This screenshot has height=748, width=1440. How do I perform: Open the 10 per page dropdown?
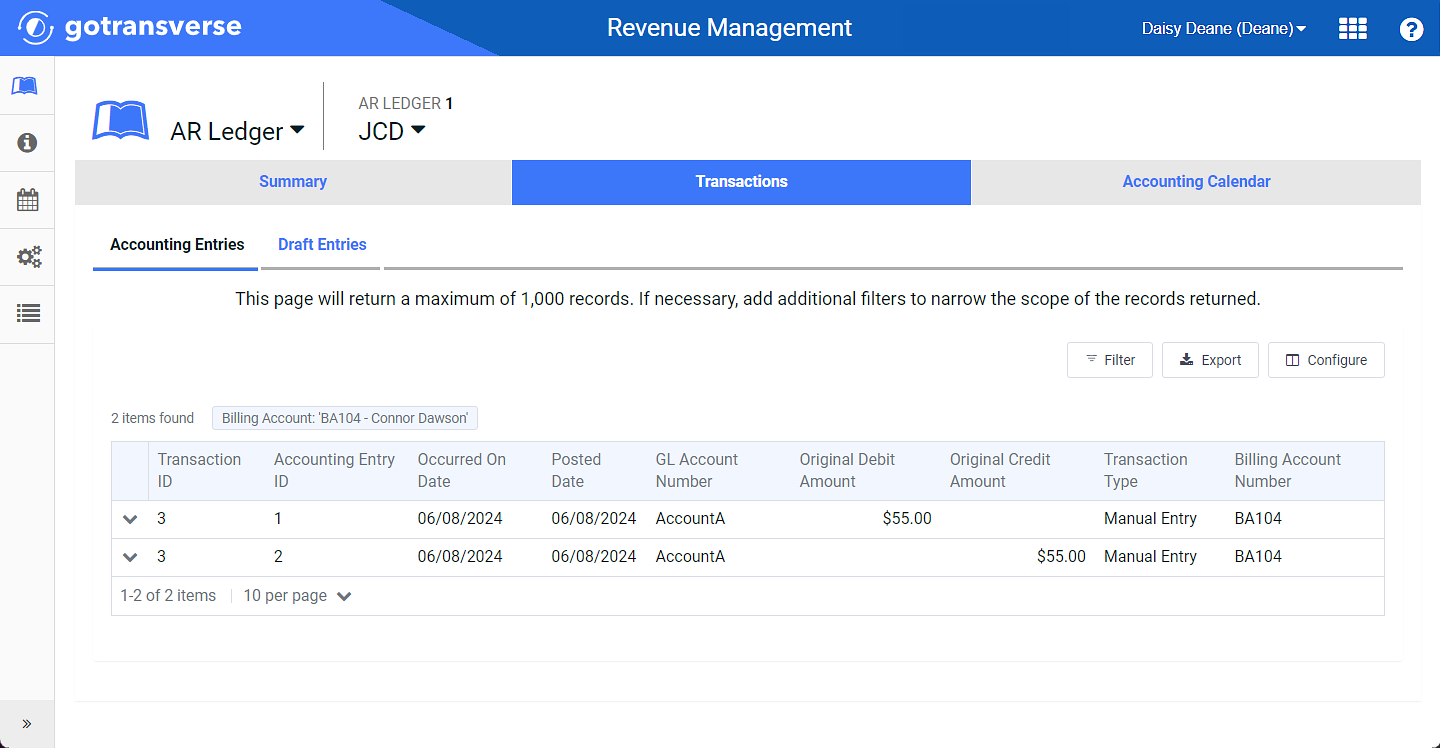[298, 596]
